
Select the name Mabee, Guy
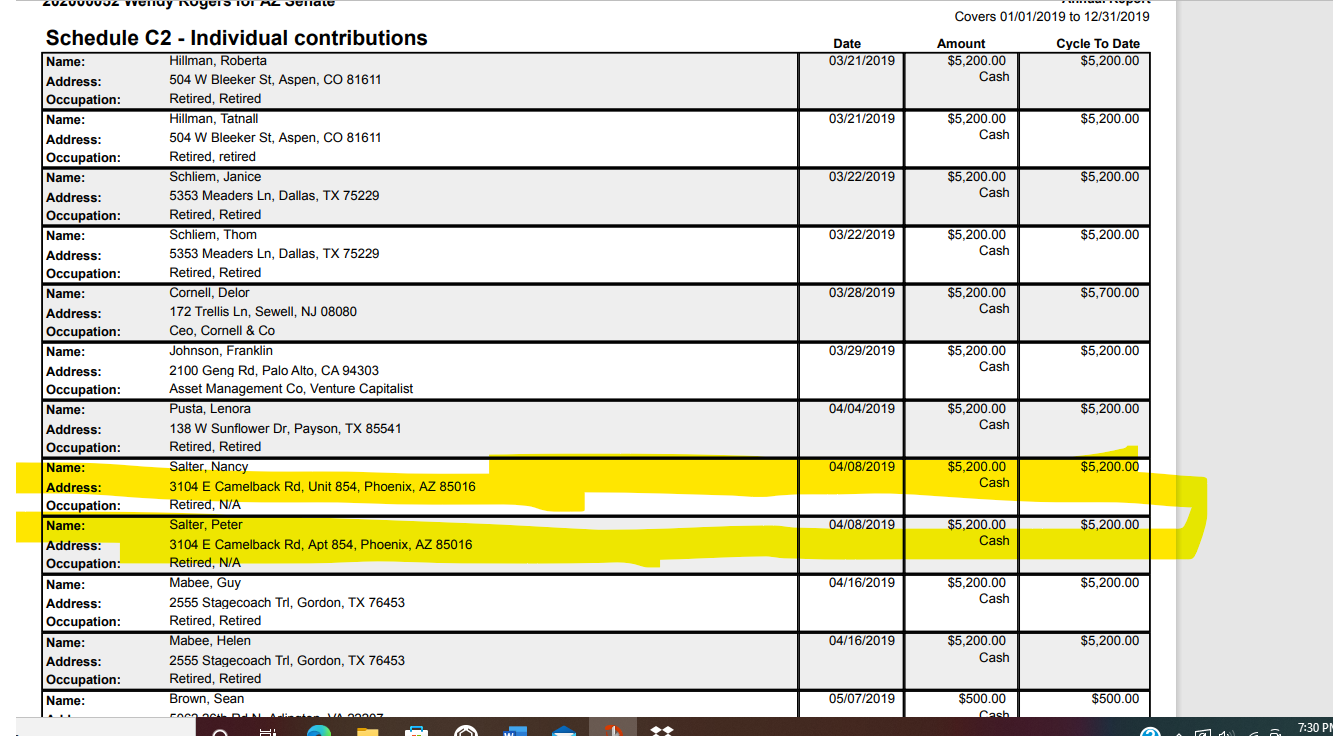[205, 582]
